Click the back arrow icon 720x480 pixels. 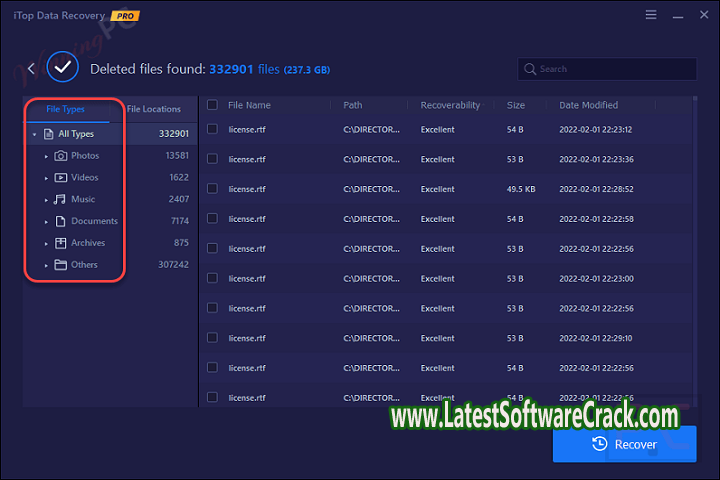pyautogui.click(x=31, y=68)
